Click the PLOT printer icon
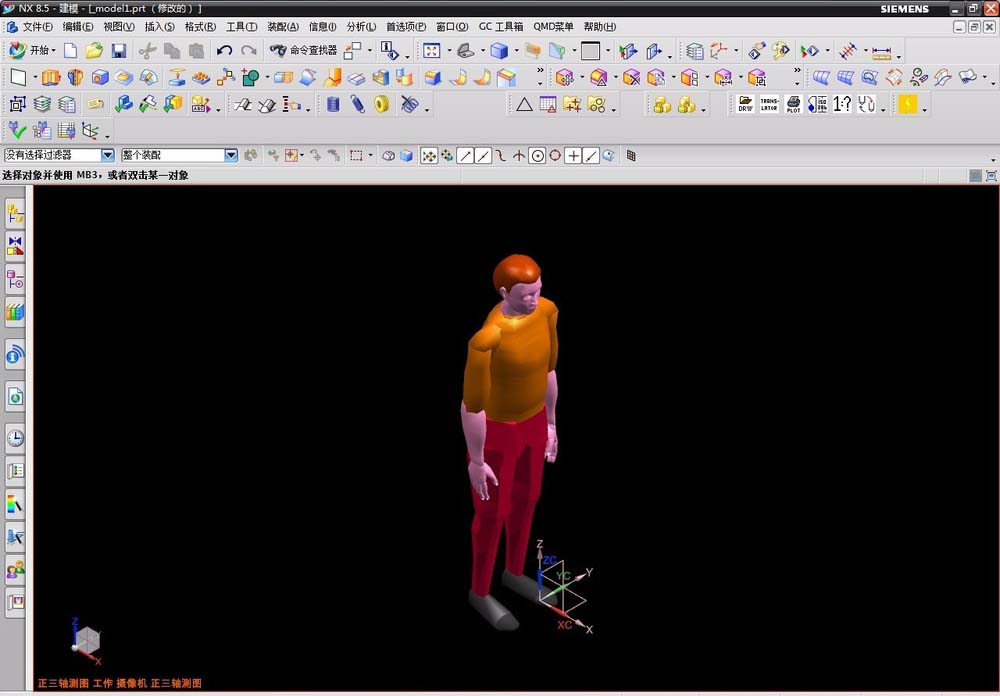 pyautogui.click(x=793, y=104)
